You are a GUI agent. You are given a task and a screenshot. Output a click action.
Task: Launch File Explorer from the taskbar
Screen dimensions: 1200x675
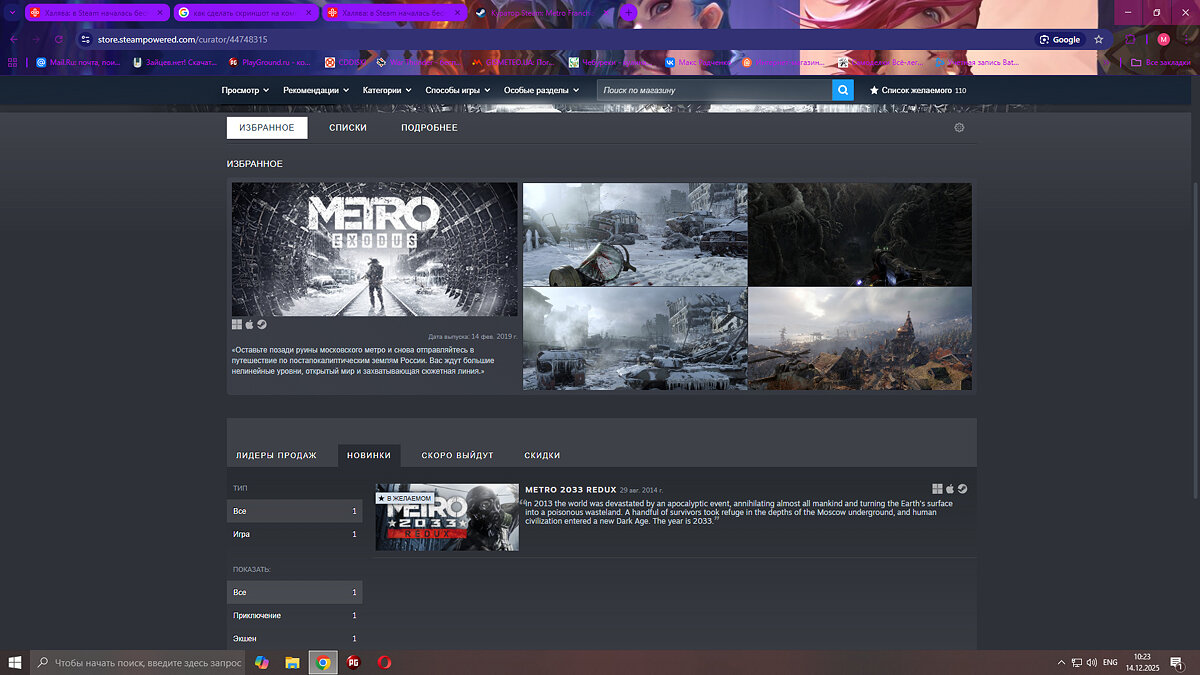click(x=292, y=662)
